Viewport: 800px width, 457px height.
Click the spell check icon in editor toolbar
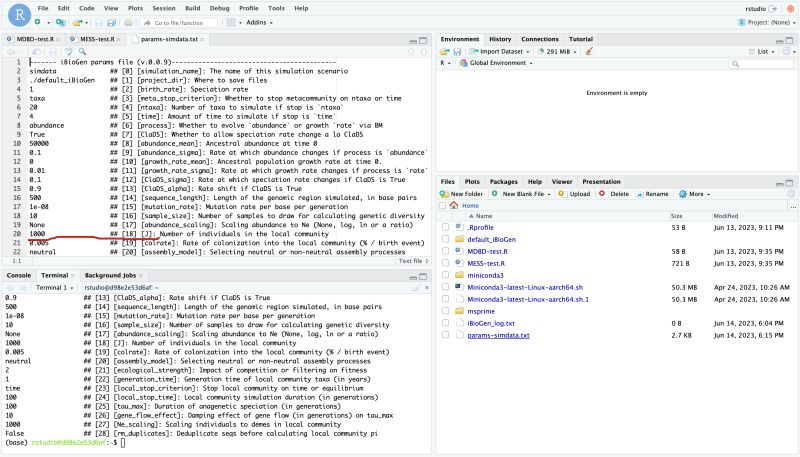[x=69, y=52]
